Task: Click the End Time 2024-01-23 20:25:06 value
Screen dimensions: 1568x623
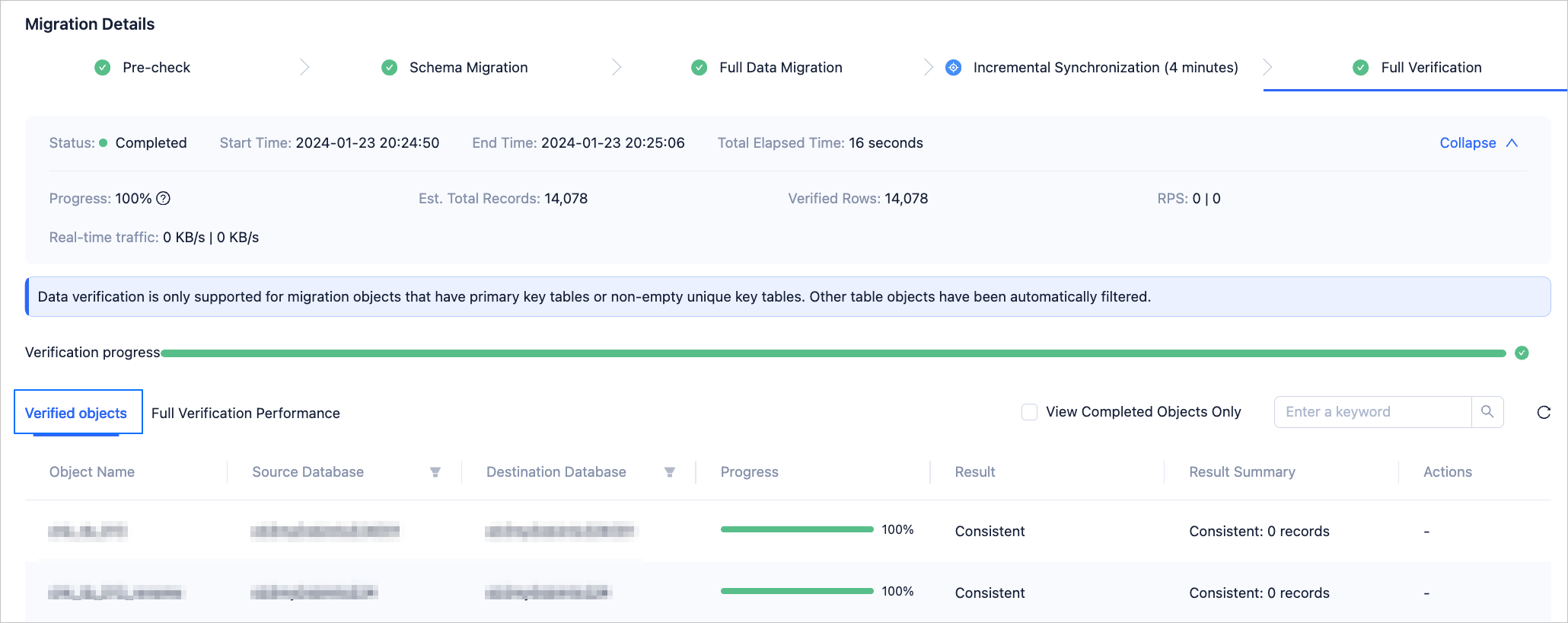Action: point(613,143)
